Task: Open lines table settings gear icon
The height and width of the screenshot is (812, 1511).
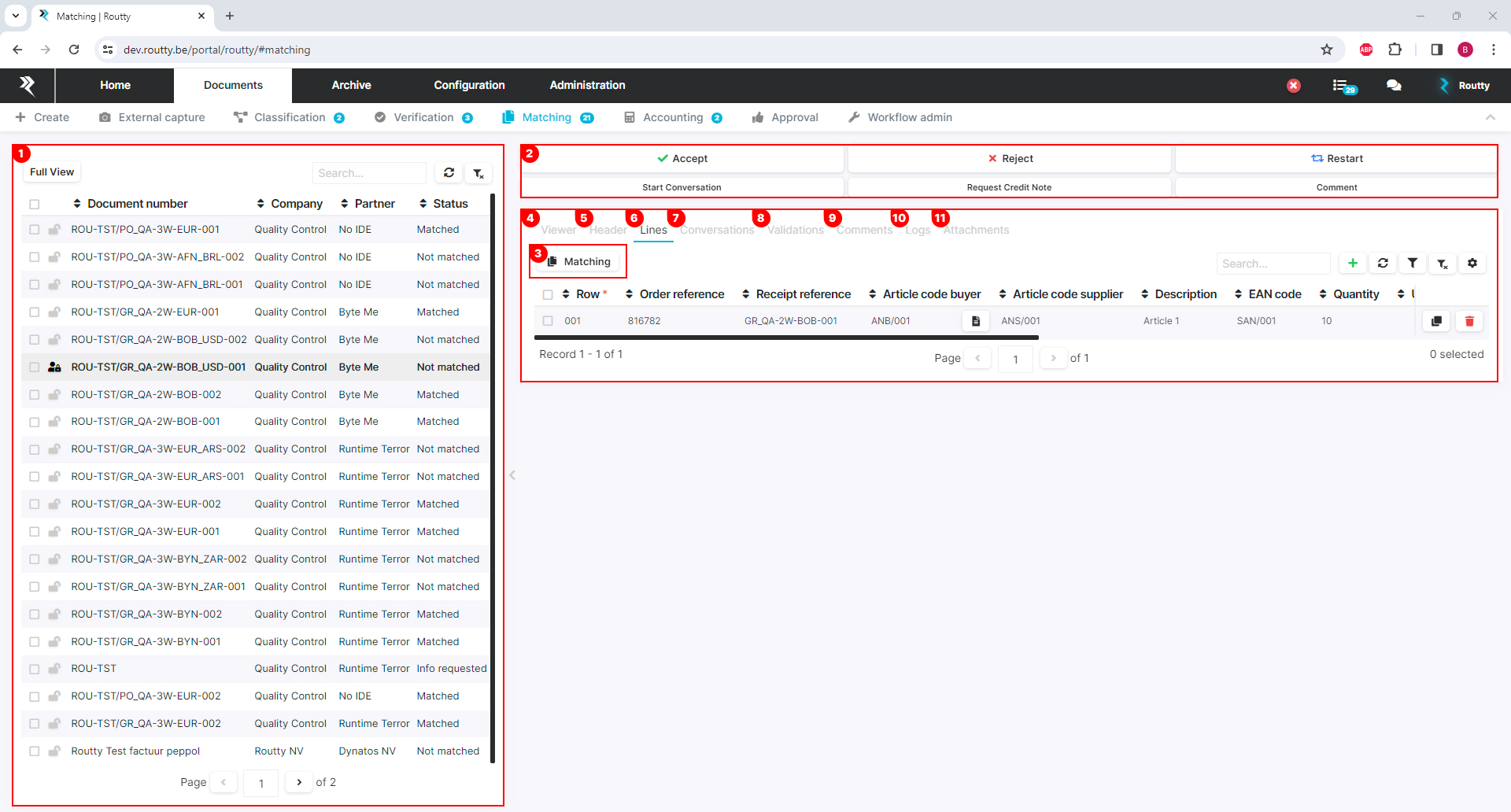Action: point(1472,264)
